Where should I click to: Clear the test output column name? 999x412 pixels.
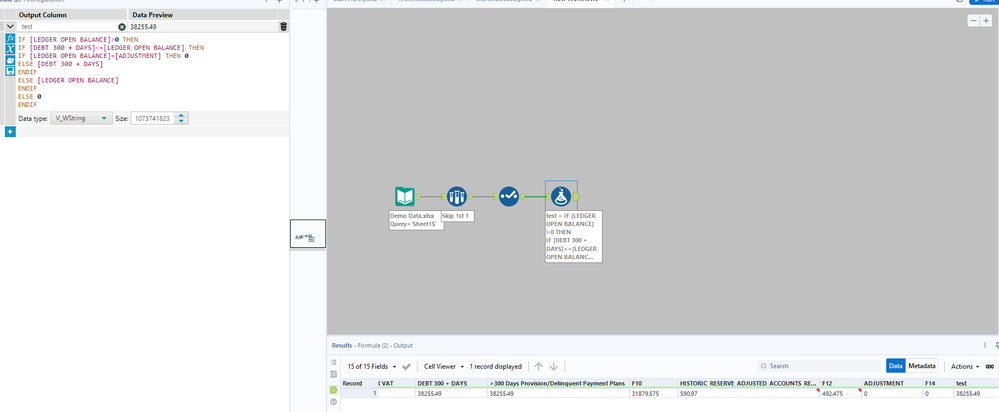click(x=122, y=27)
